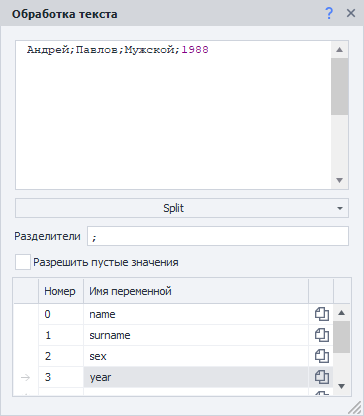Click the Номер column header
This screenshot has height=416, width=364.
61,291
